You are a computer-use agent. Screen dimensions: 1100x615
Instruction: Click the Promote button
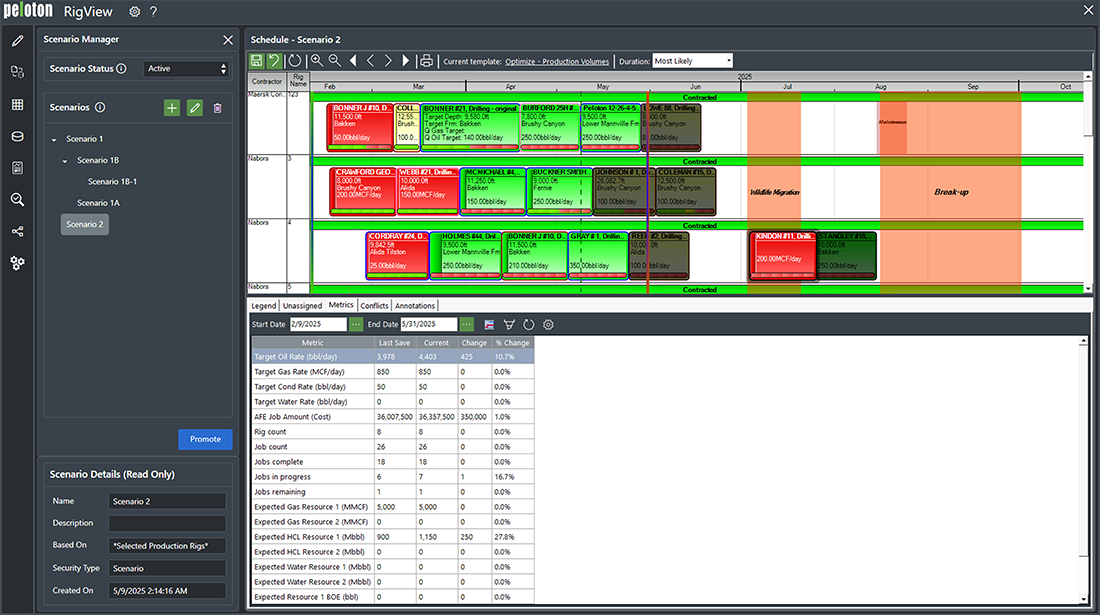[205, 439]
